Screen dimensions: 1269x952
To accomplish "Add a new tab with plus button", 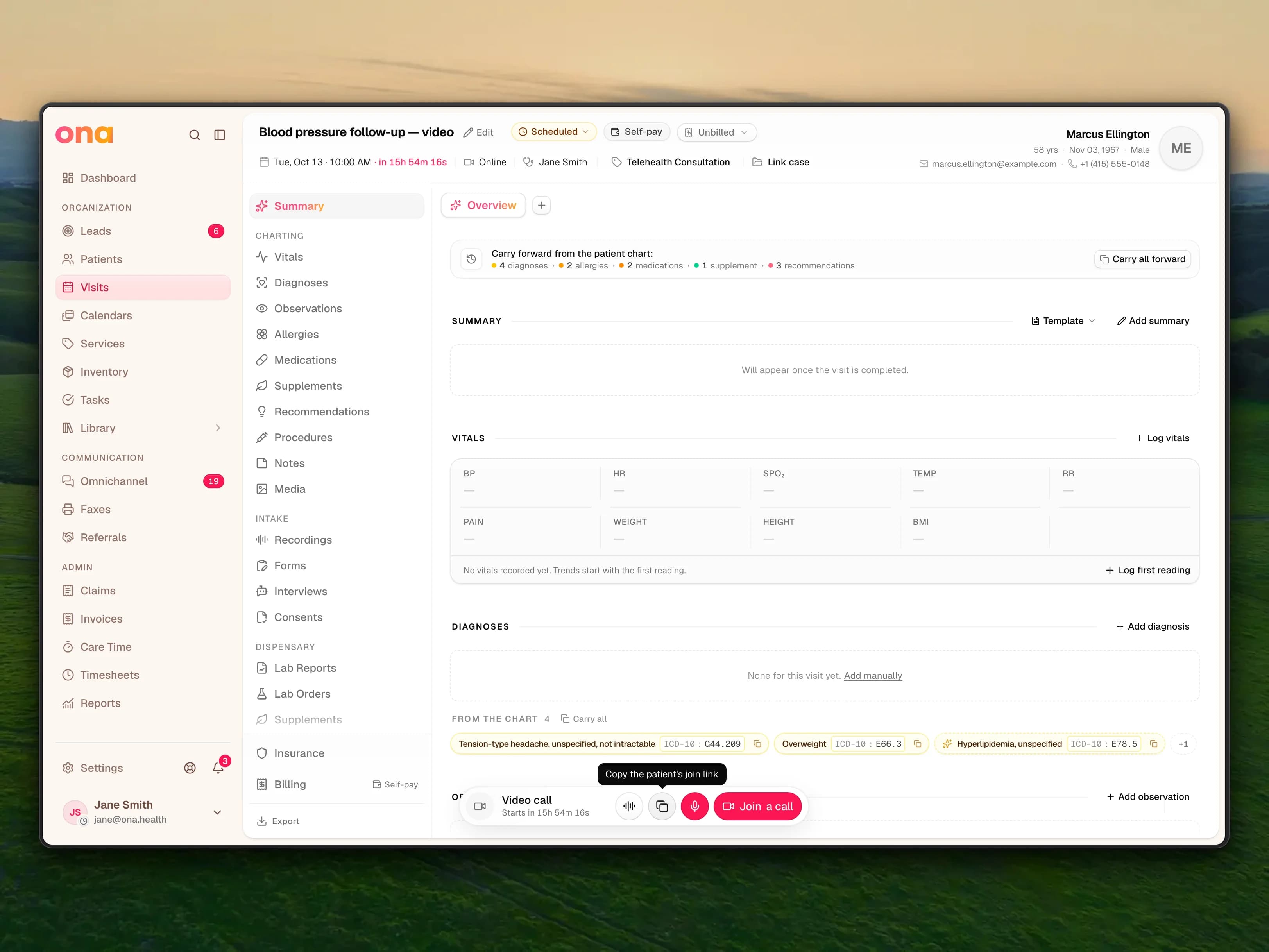I will [x=542, y=205].
